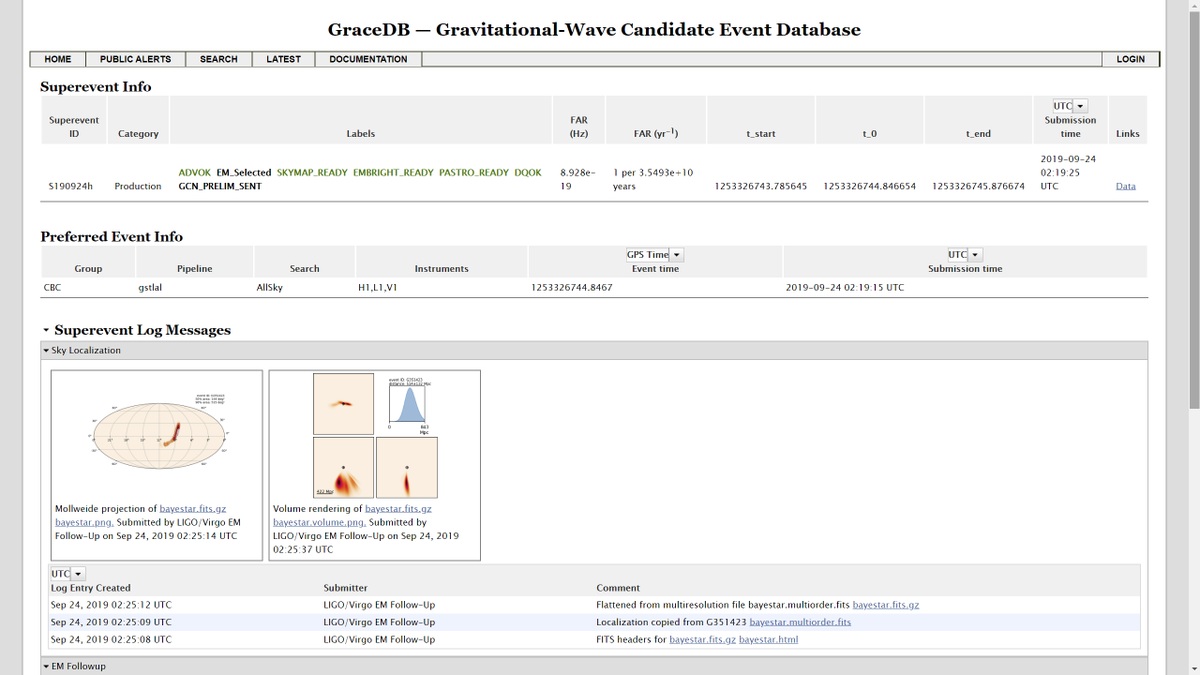Open the bayestar.png link
Screen dimensions: 1200x675
(84, 522)
